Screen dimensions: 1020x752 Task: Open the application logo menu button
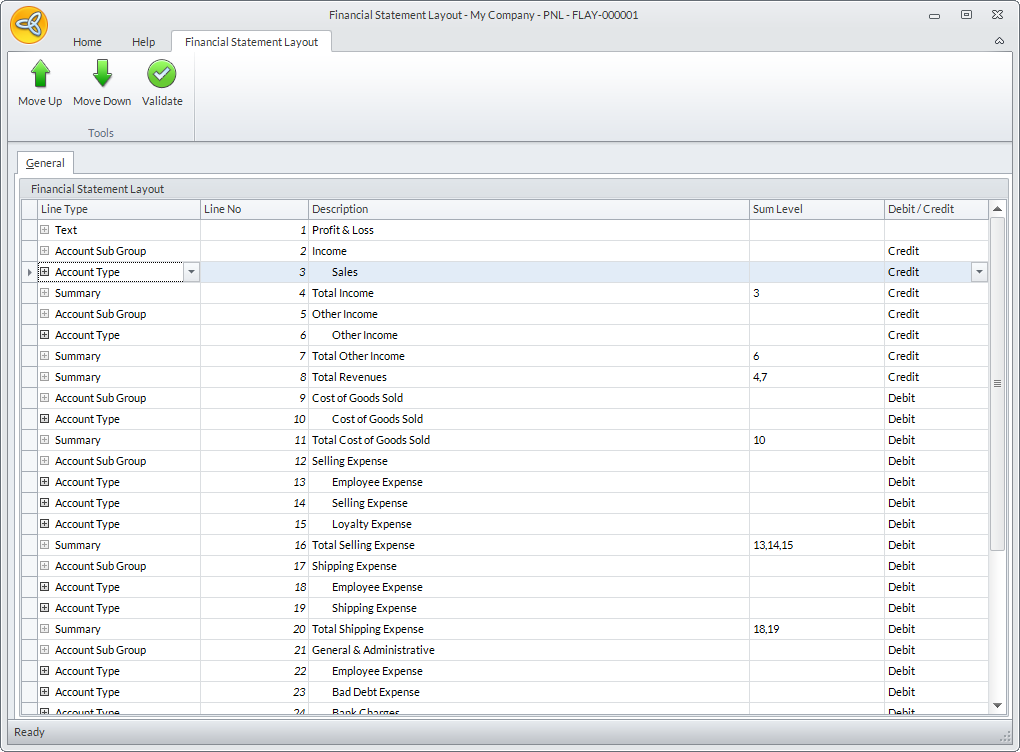(29, 24)
